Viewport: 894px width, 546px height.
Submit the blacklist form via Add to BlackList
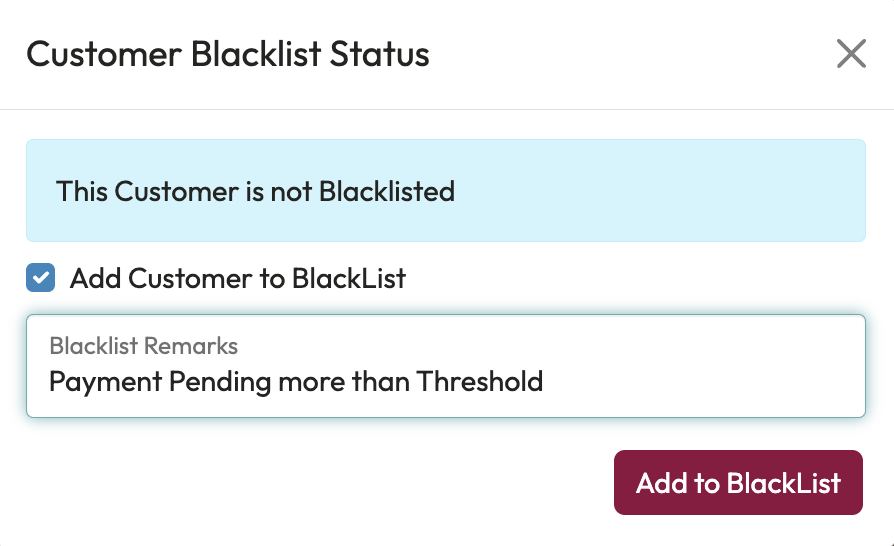[x=738, y=483]
